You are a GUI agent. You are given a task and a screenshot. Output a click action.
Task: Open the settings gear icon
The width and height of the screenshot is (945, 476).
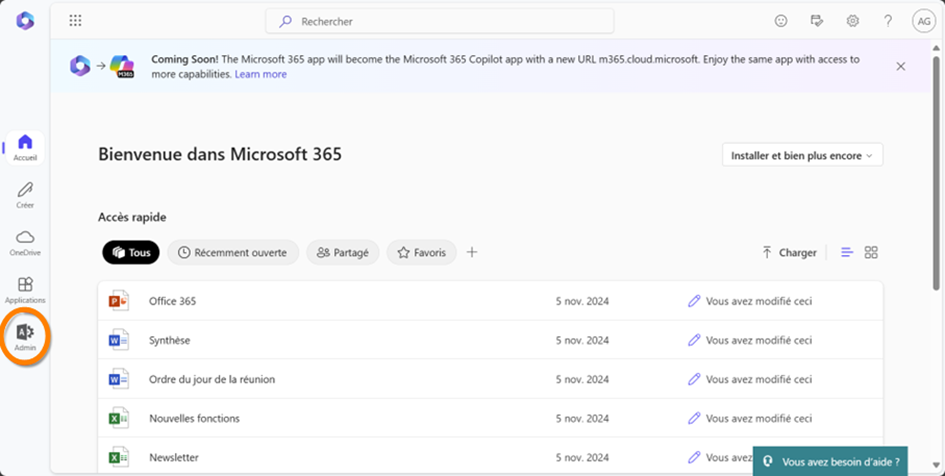[852, 21]
